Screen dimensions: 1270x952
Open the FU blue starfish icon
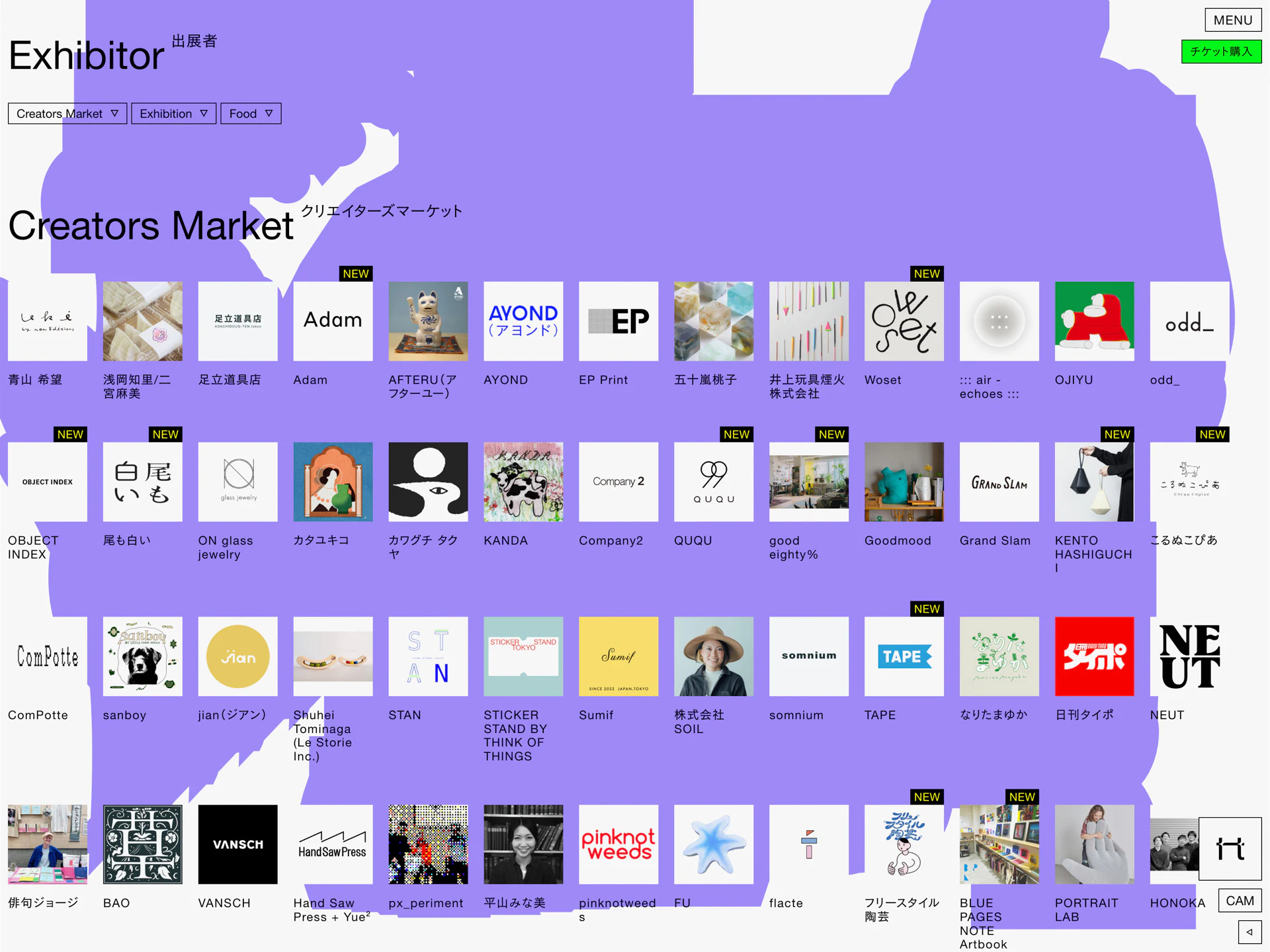point(713,844)
